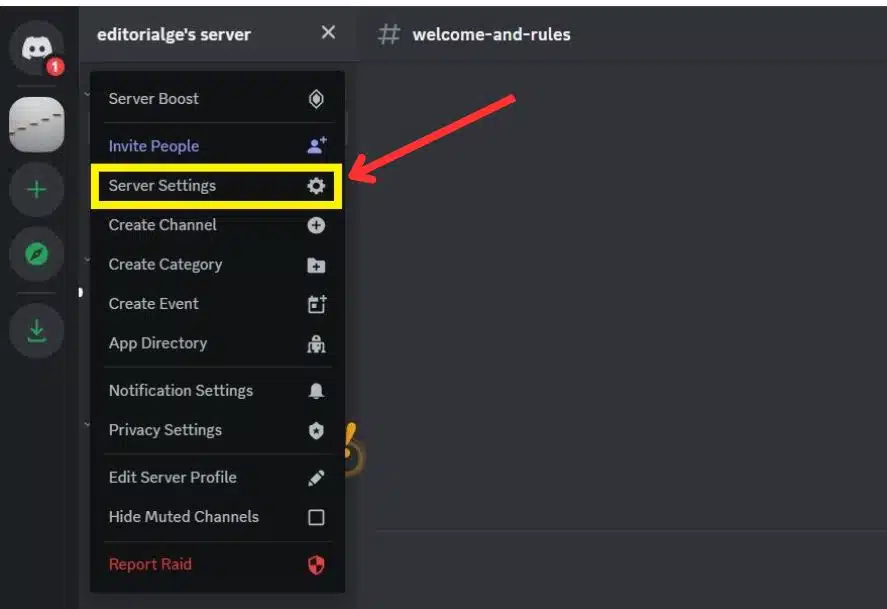Click the Invite People person-plus icon

[314, 145]
